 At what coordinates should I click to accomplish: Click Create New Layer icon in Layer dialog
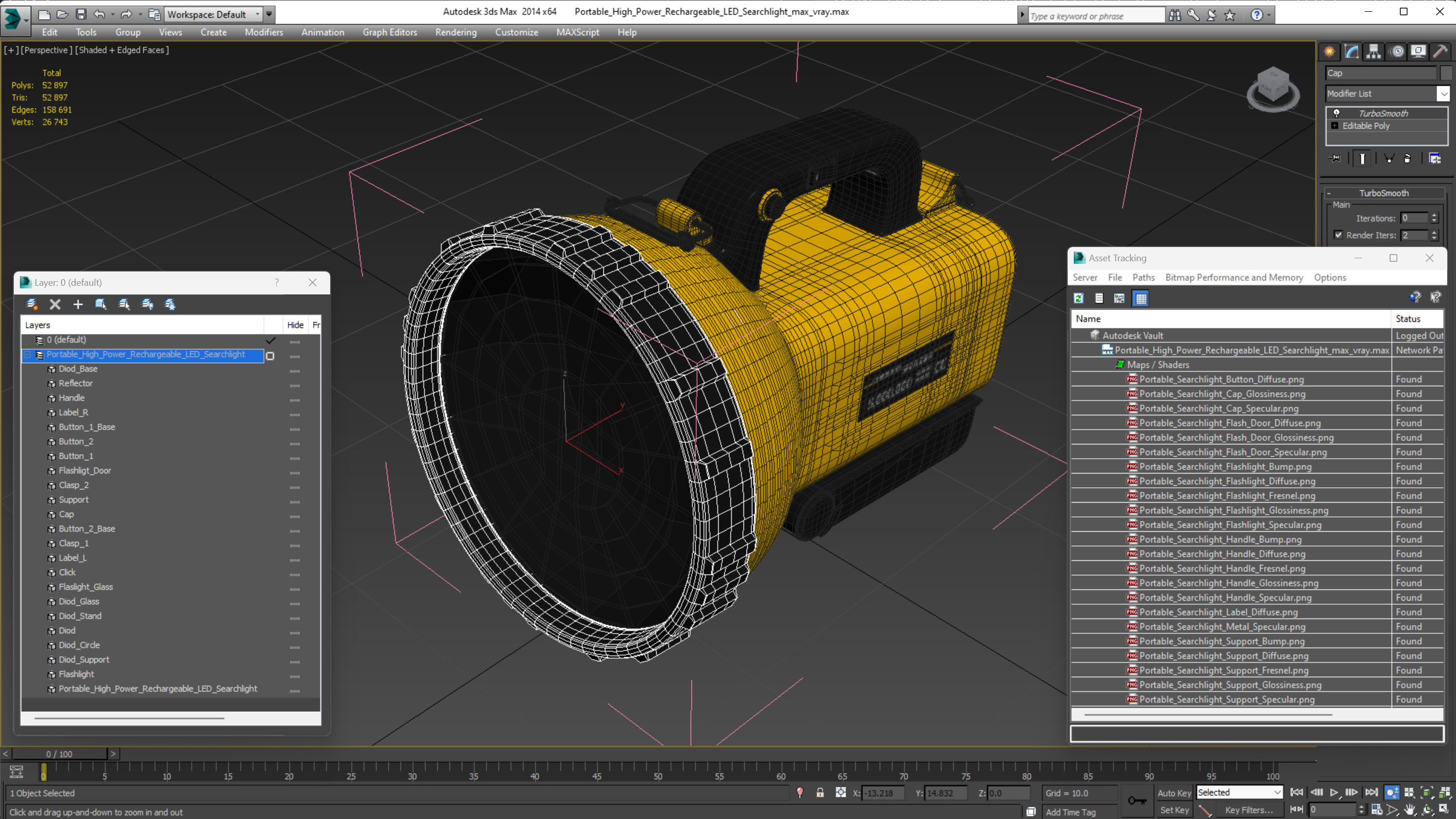click(x=32, y=304)
